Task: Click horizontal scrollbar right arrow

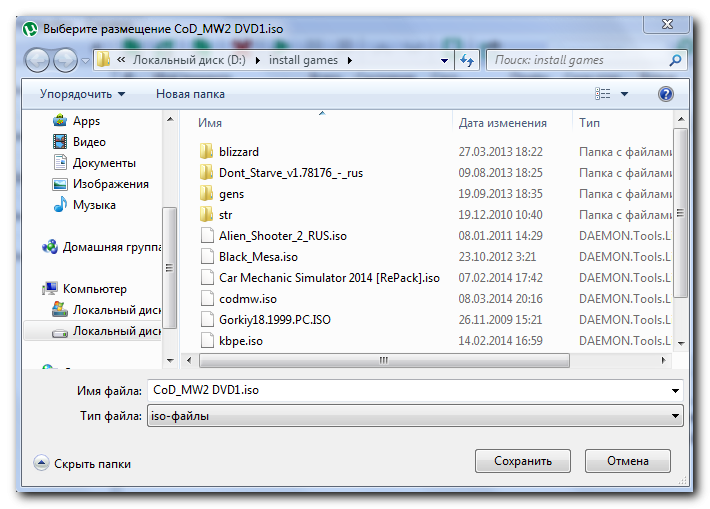Action: click(664, 360)
